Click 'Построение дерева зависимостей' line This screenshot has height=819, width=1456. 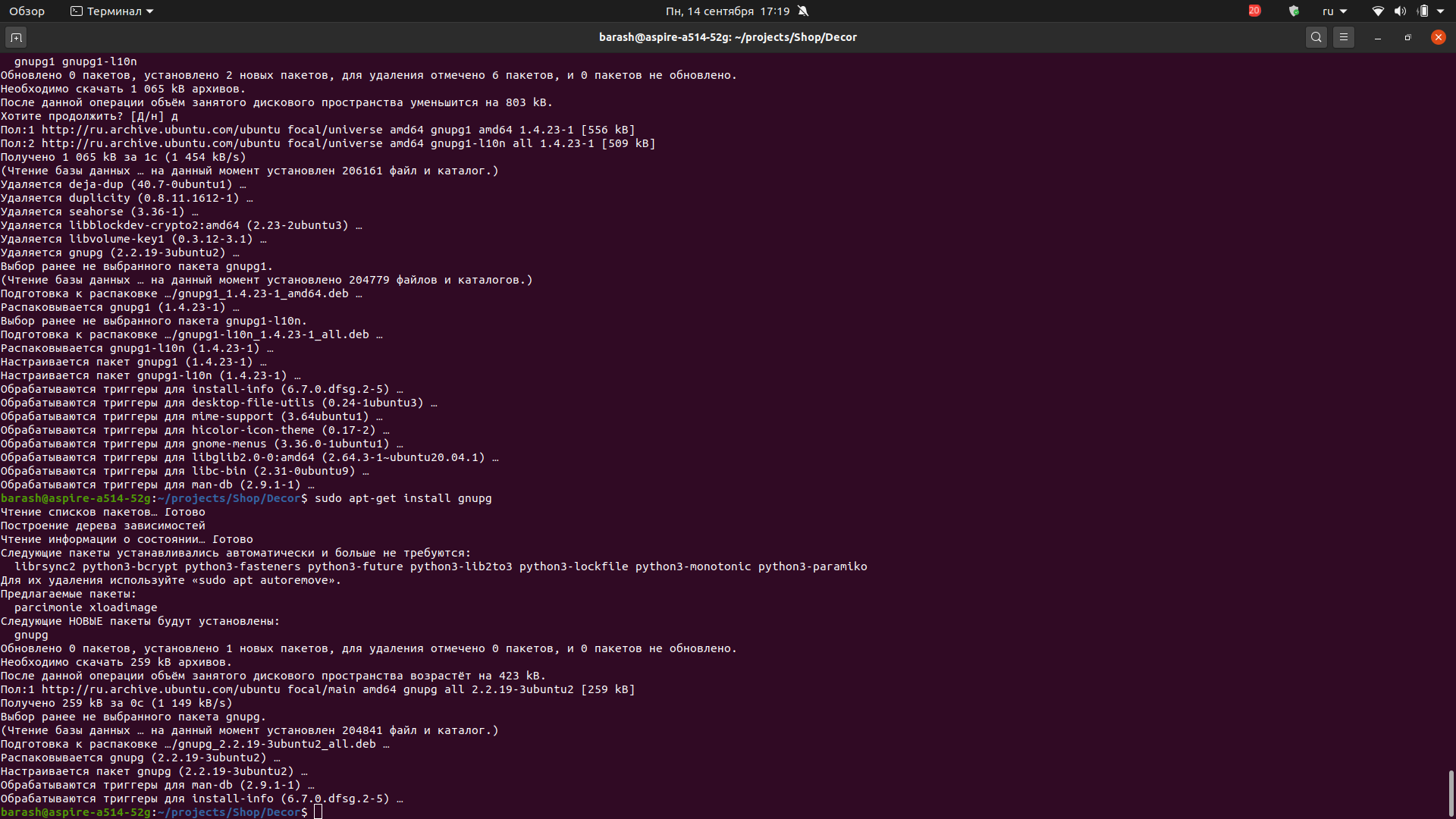pyautogui.click(x=102, y=526)
